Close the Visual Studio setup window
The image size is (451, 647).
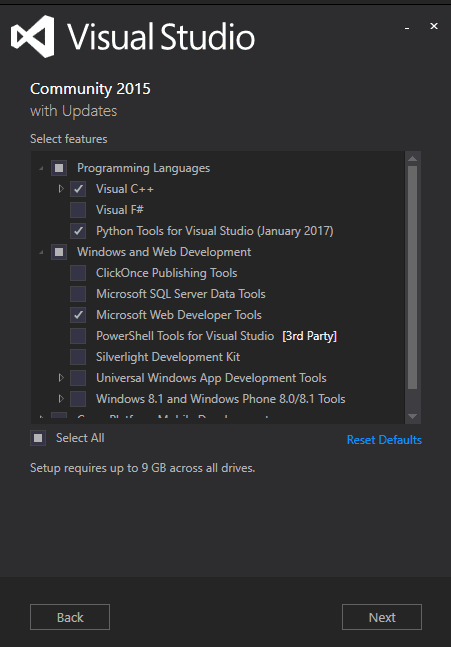[x=434, y=26]
